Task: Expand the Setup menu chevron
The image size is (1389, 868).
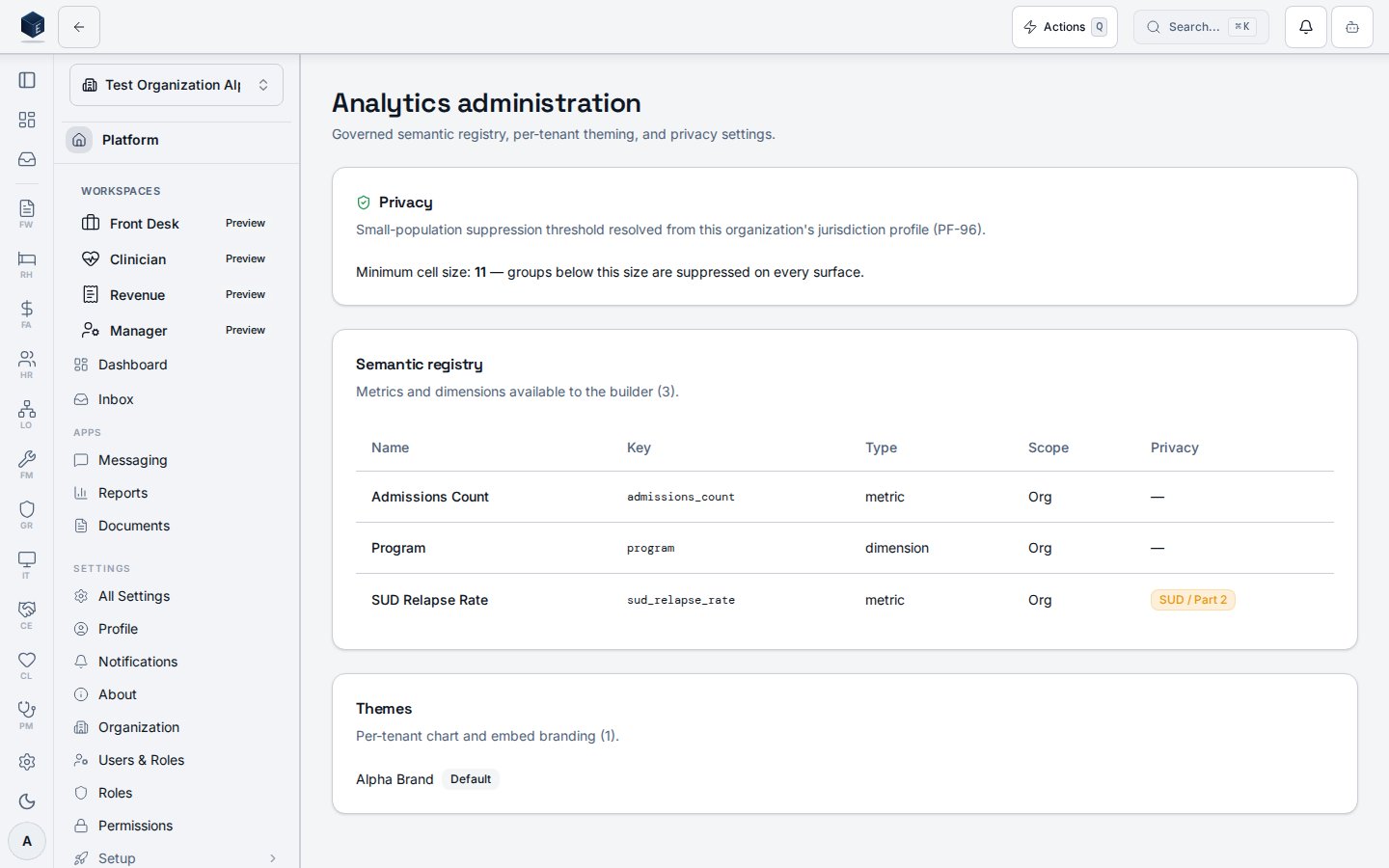Action: (273, 858)
